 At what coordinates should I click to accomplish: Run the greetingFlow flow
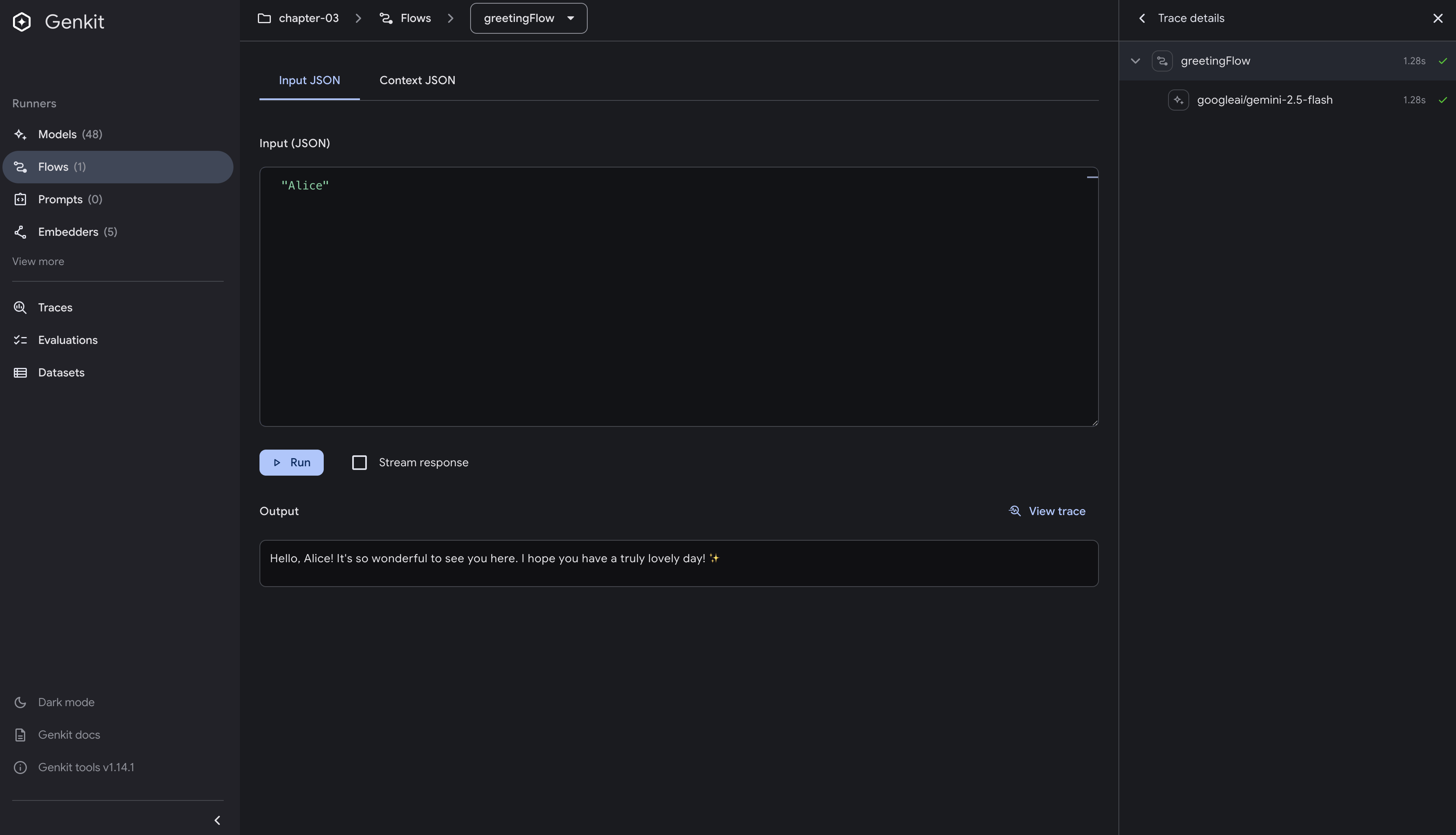[292, 463]
